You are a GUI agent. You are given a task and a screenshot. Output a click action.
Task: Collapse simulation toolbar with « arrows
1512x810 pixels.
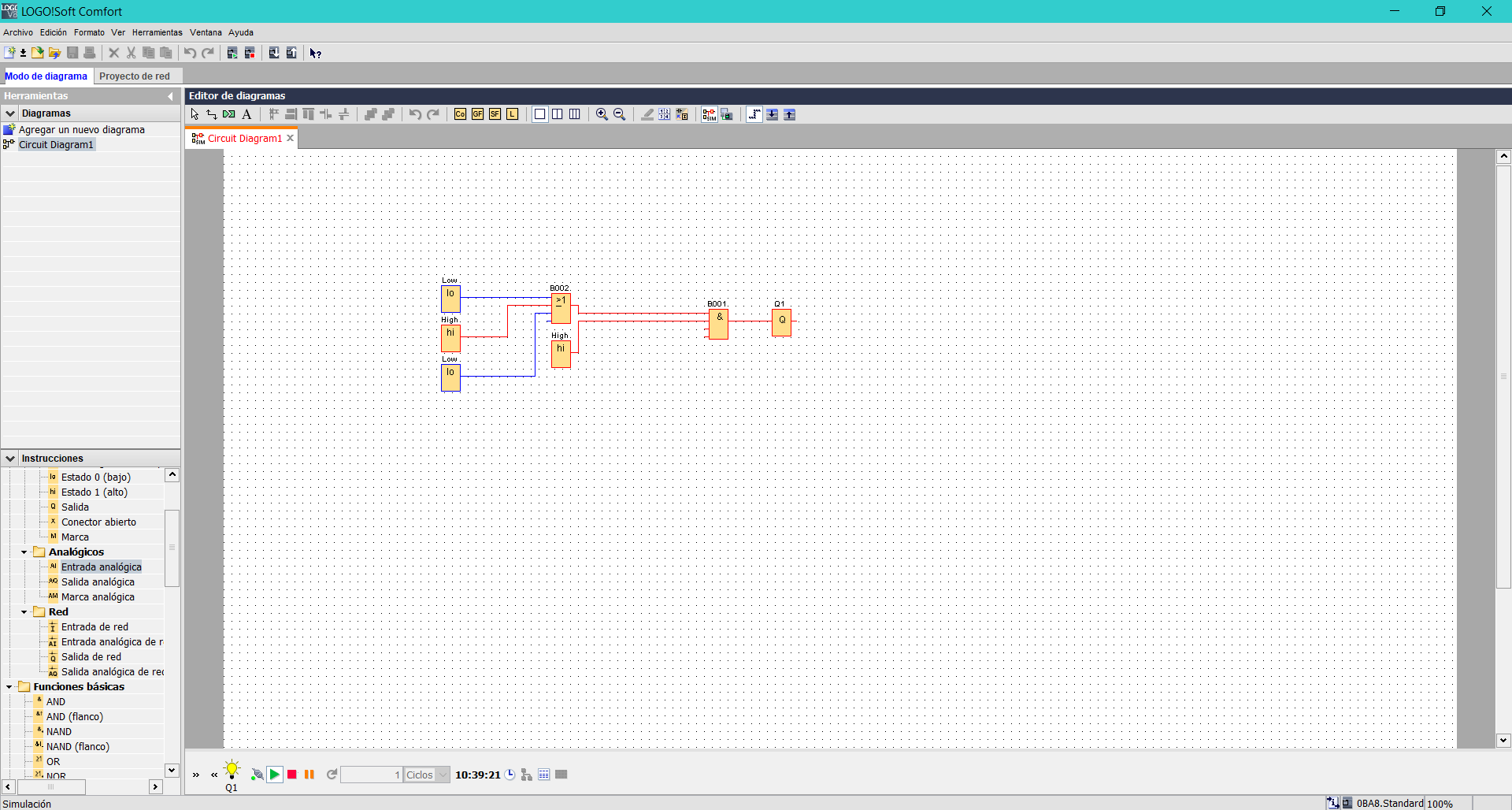coord(214,775)
